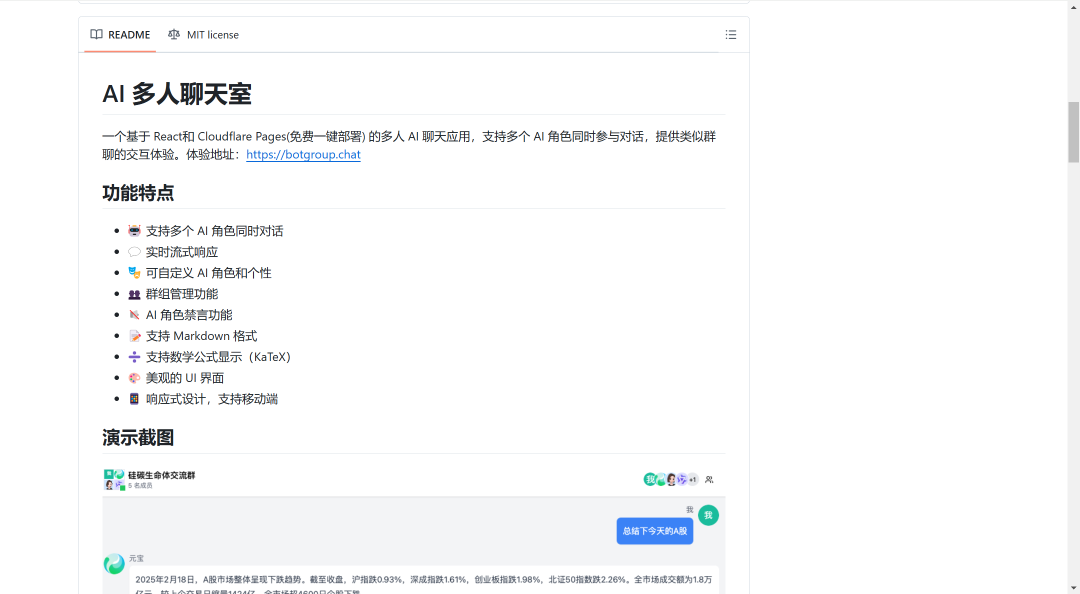Screen dimensions: 1080x594
Task: Click the '总结下今天的A股' chat bubble
Action: click(x=655, y=531)
